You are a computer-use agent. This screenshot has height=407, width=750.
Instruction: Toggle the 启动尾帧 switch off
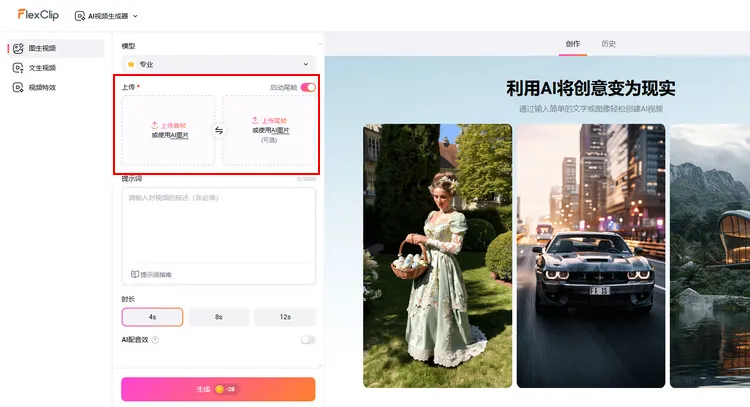[308, 87]
